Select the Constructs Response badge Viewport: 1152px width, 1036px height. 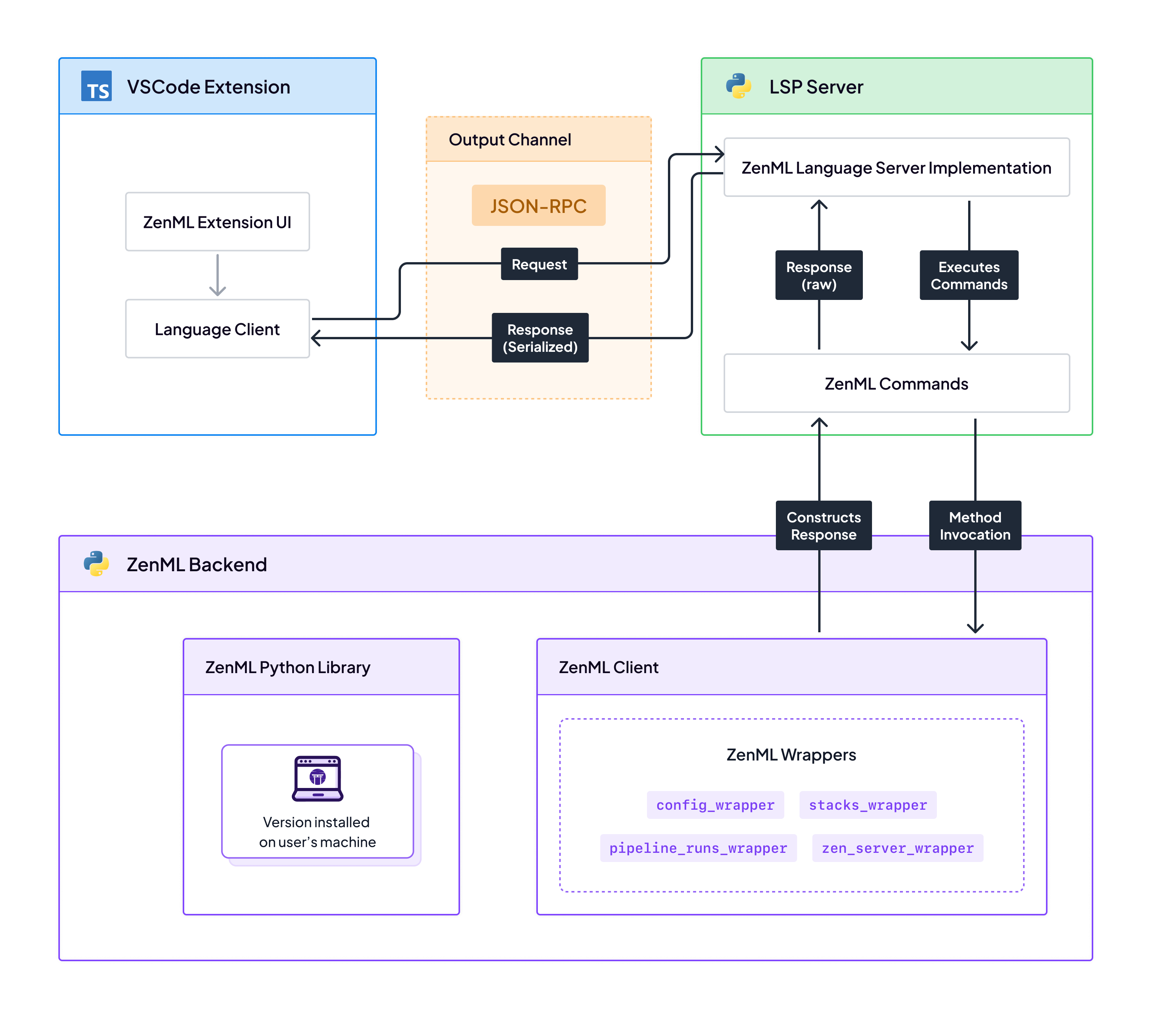point(823,525)
